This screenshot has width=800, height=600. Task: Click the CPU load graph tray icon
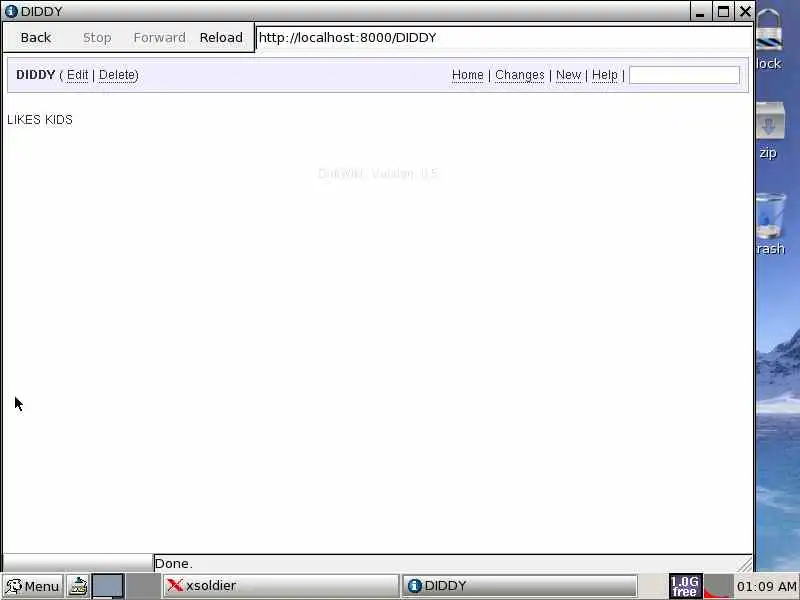(x=718, y=586)
